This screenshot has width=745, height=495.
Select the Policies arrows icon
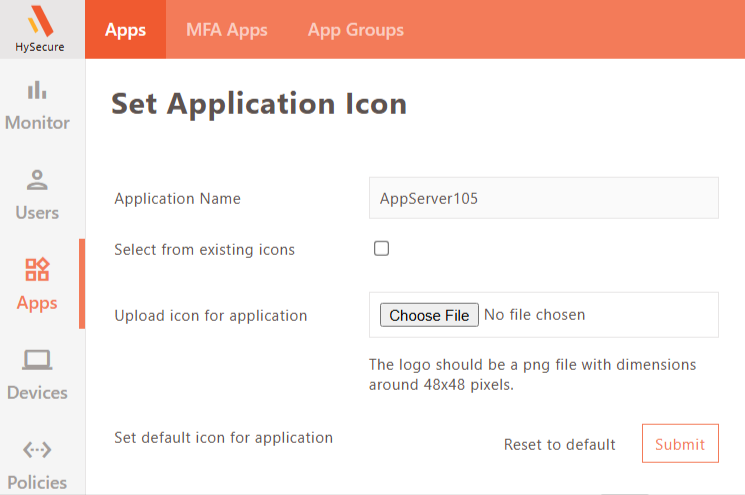[x=37, y=449]
